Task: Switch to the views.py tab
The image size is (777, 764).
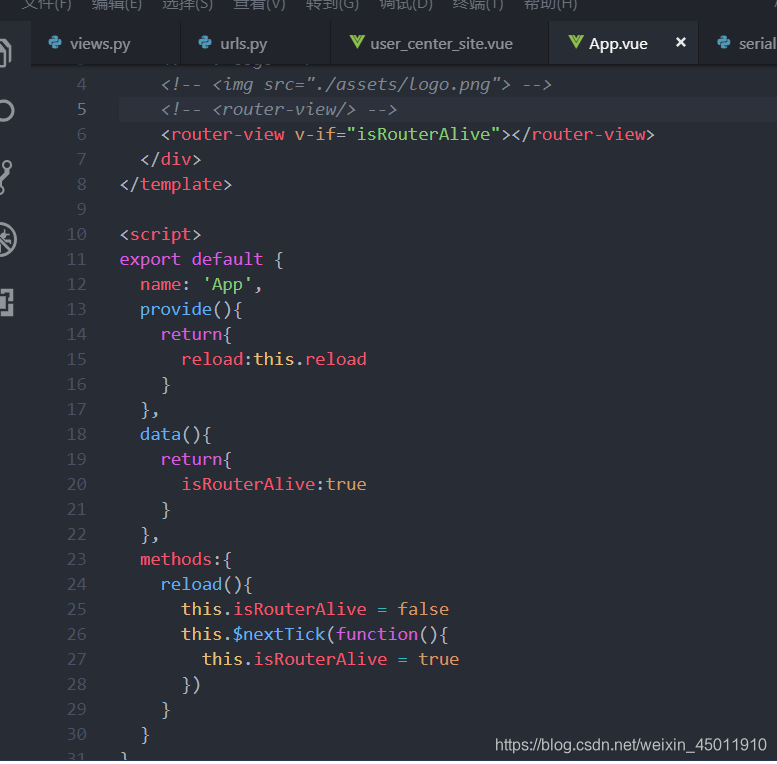Action: click(x=105, y=44)
